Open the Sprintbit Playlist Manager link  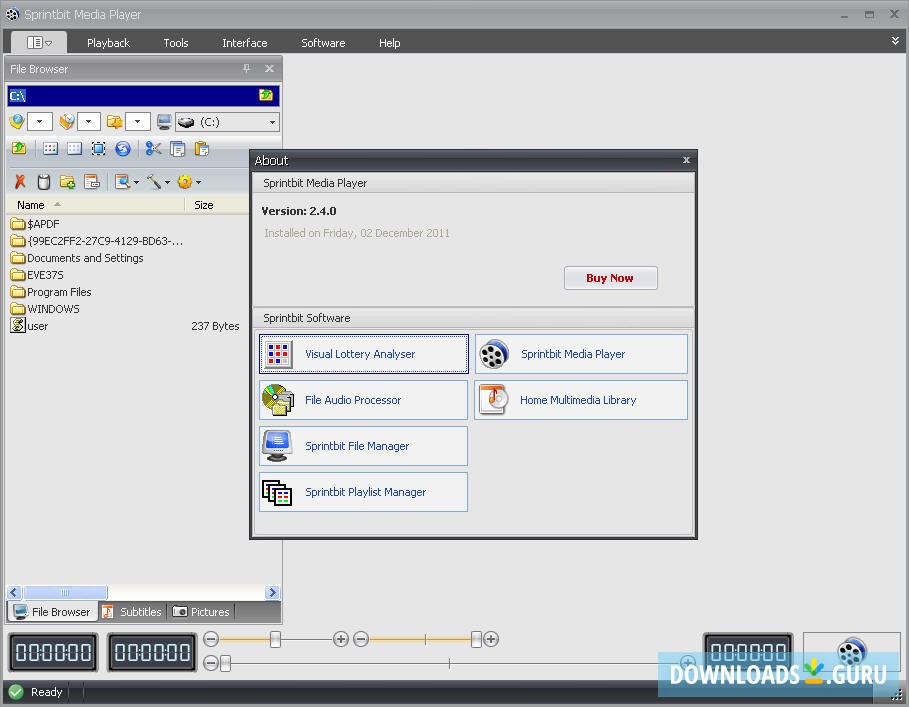[363, 492]
